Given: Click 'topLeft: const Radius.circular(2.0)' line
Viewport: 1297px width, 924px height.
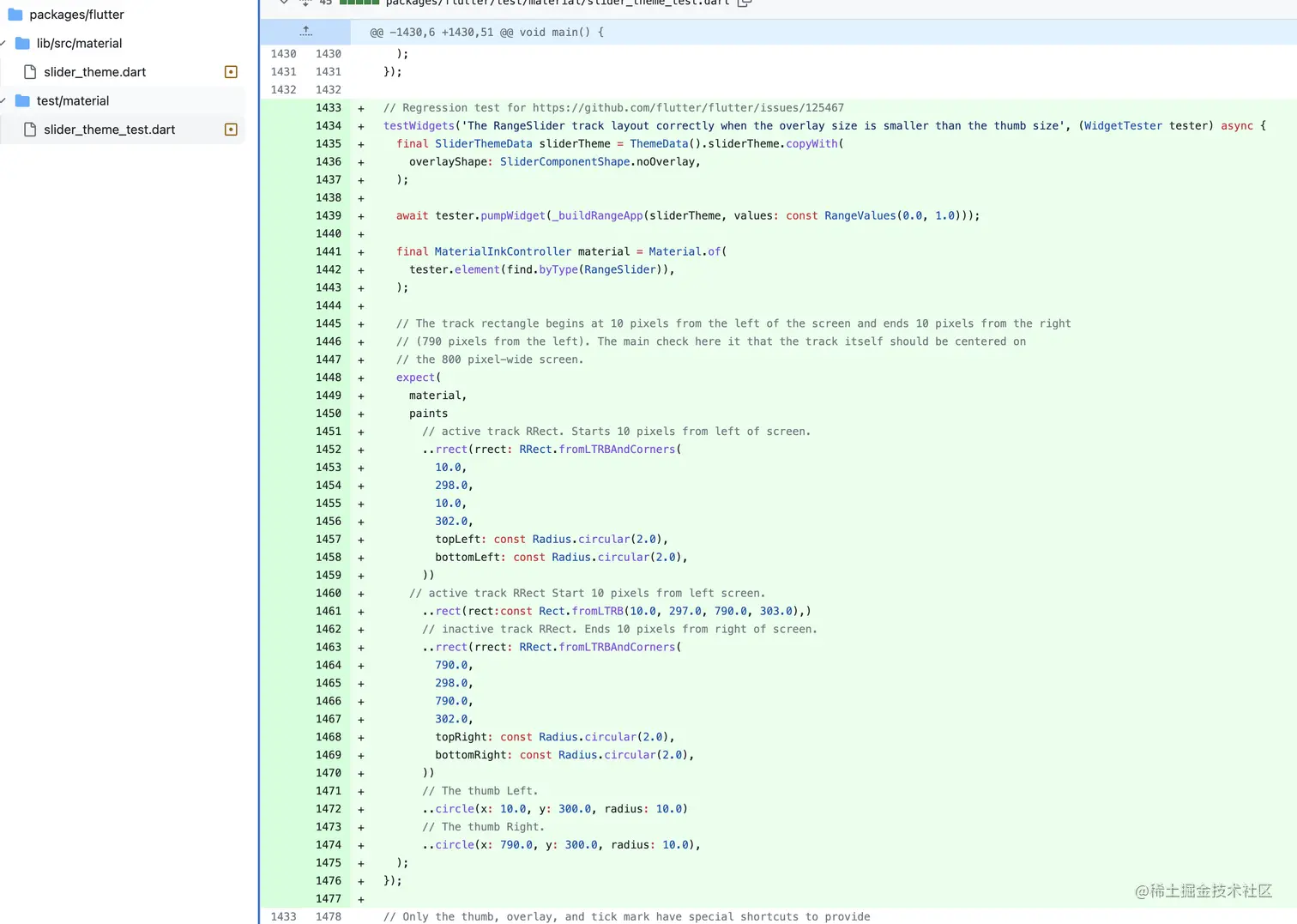Looking at the screenshot, I should 552,540.
